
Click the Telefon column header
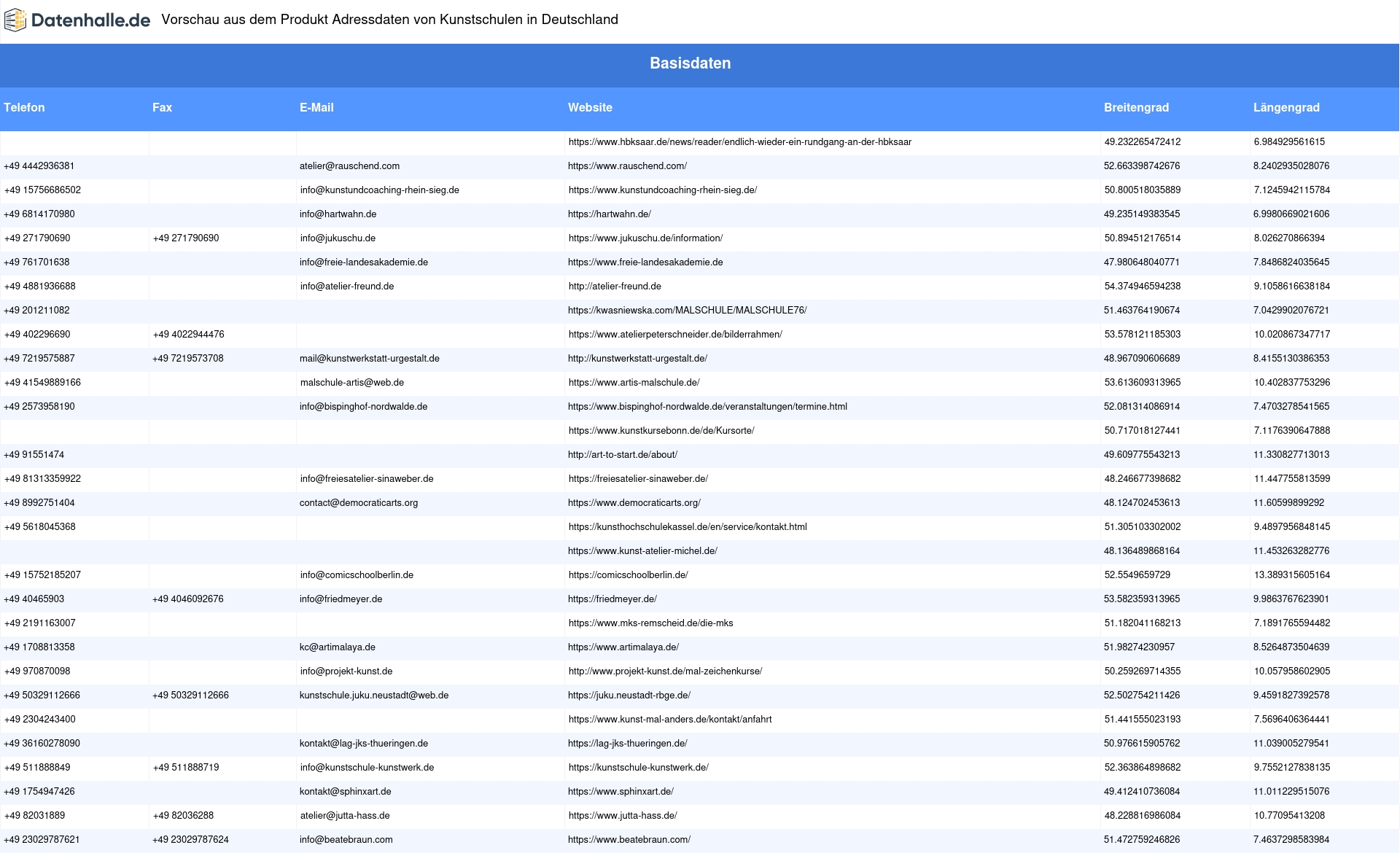click(x=24, y=107)
